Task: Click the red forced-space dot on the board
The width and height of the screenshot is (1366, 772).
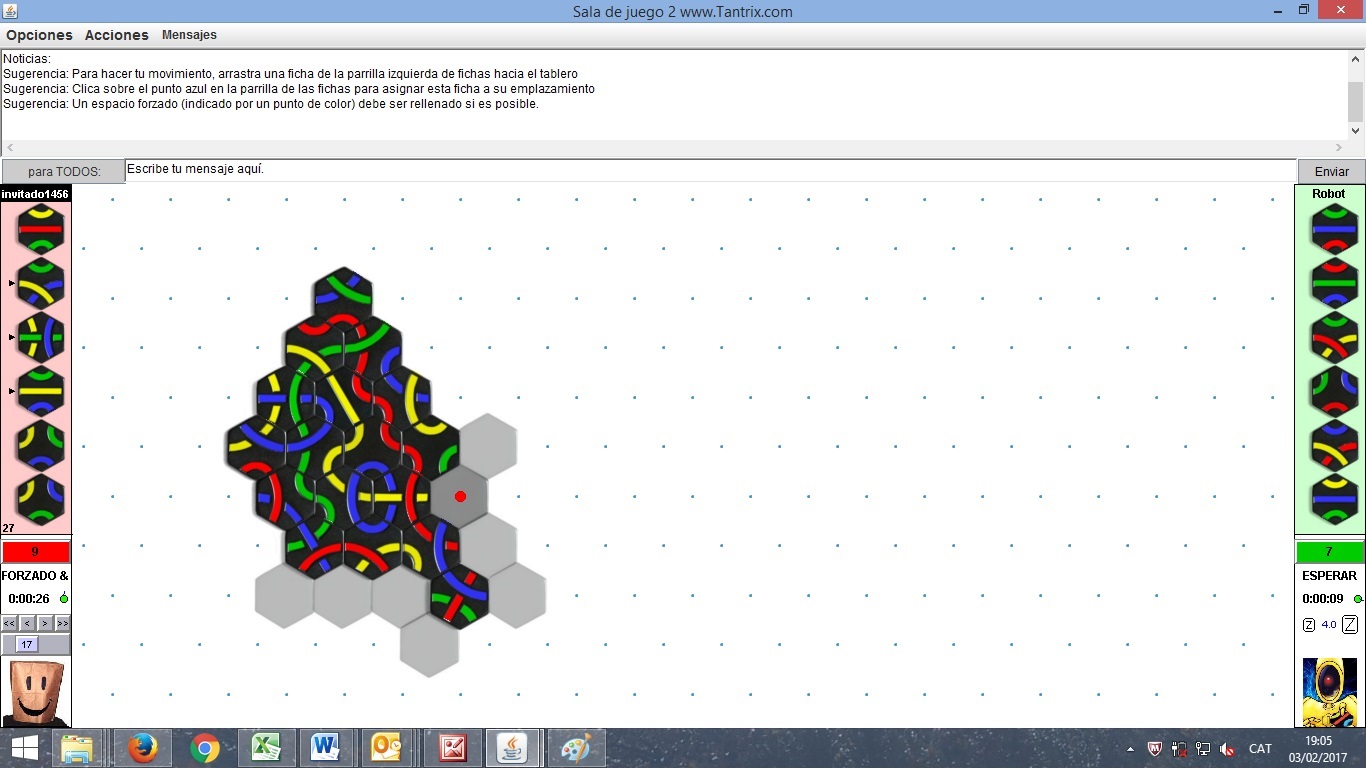Action: tap(460, 496)
